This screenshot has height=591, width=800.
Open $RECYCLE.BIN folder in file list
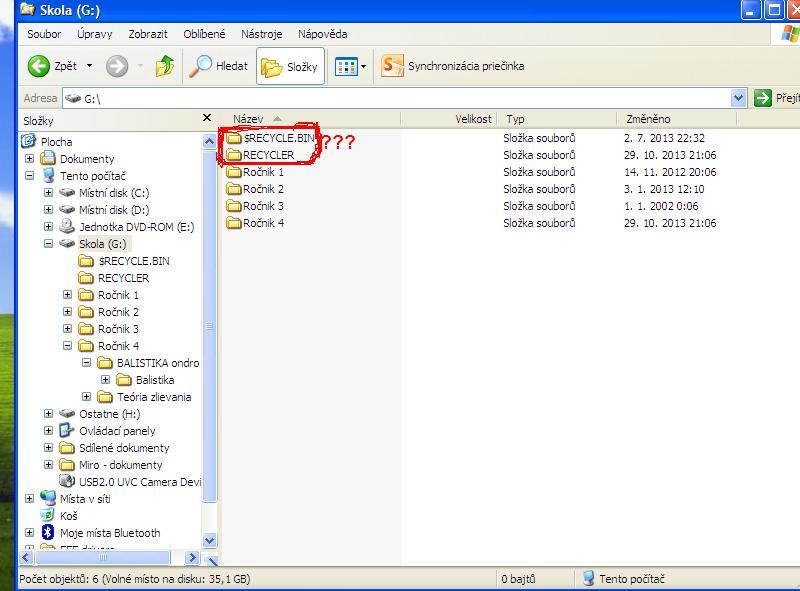pos(278,138)
